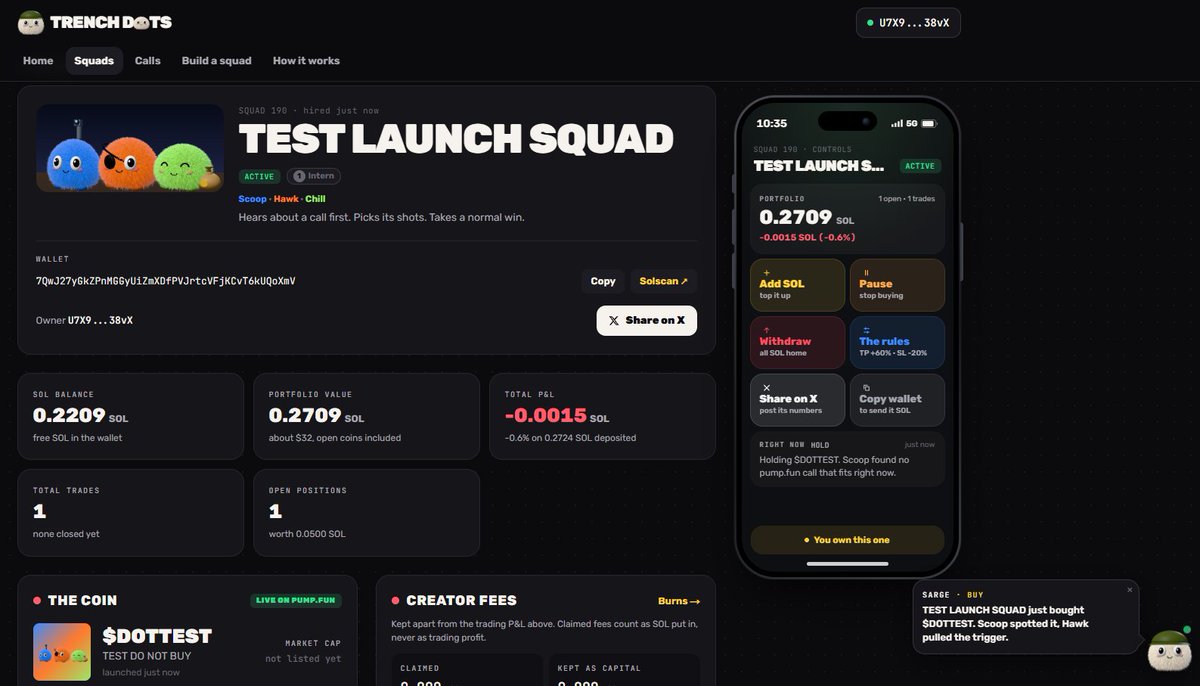Viewport: 1200px width, 686px height.
Task: Open the How it works page
Action: click(x=306, y=61)
